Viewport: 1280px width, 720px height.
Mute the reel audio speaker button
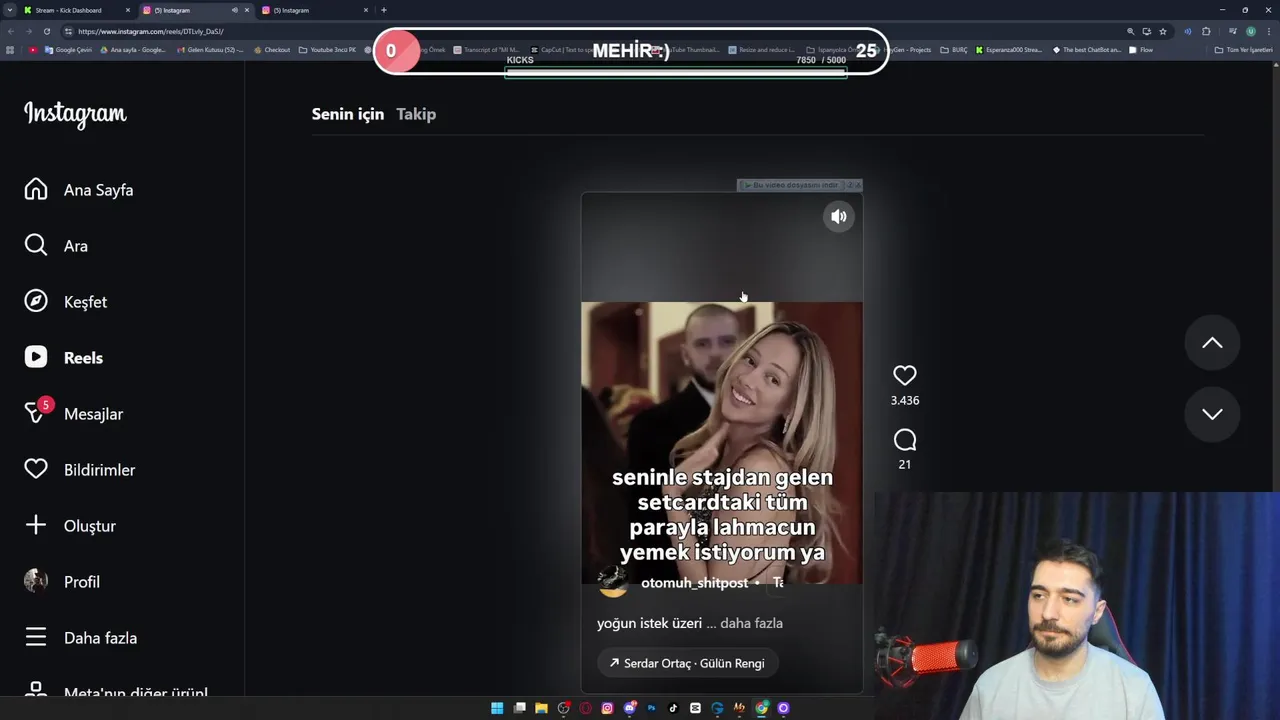pos(839,216)
